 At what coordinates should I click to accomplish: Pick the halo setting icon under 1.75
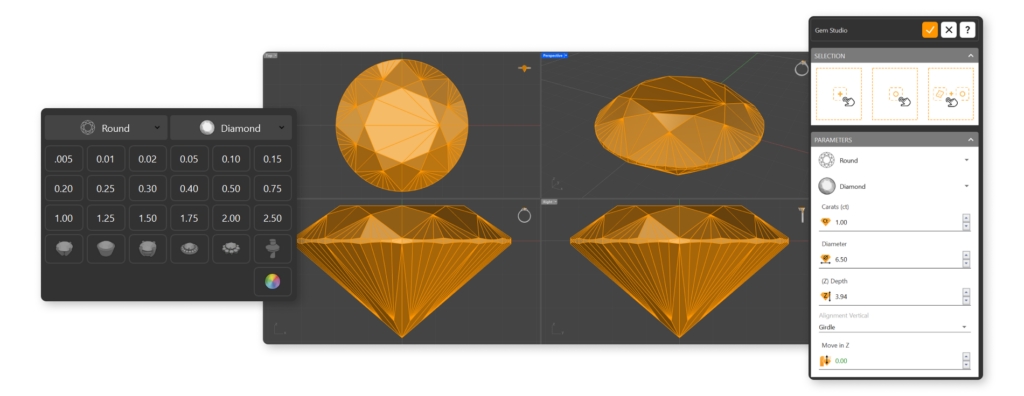pyautogui.click(x=189, y=248)
